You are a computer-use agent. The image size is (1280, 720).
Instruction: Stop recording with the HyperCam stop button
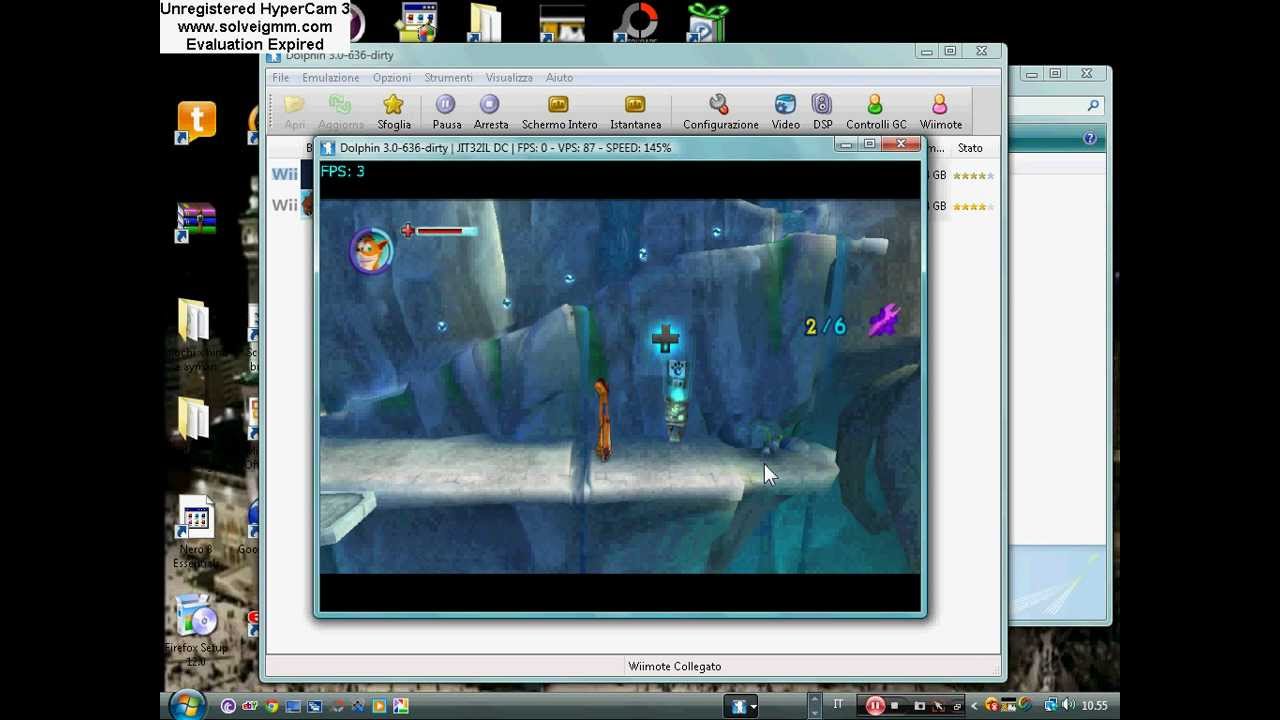coord(894,706)
